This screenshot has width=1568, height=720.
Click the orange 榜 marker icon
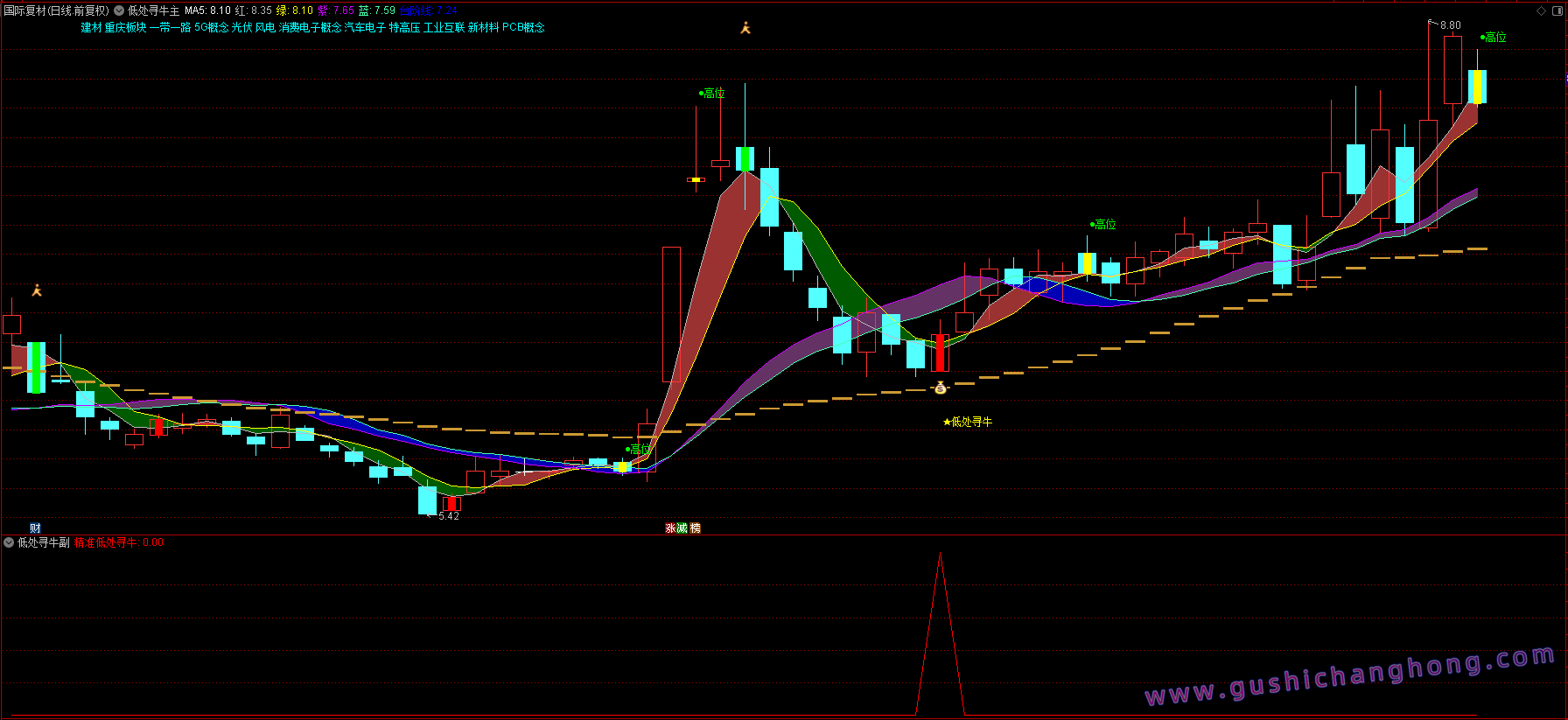[x=696, y=528]
